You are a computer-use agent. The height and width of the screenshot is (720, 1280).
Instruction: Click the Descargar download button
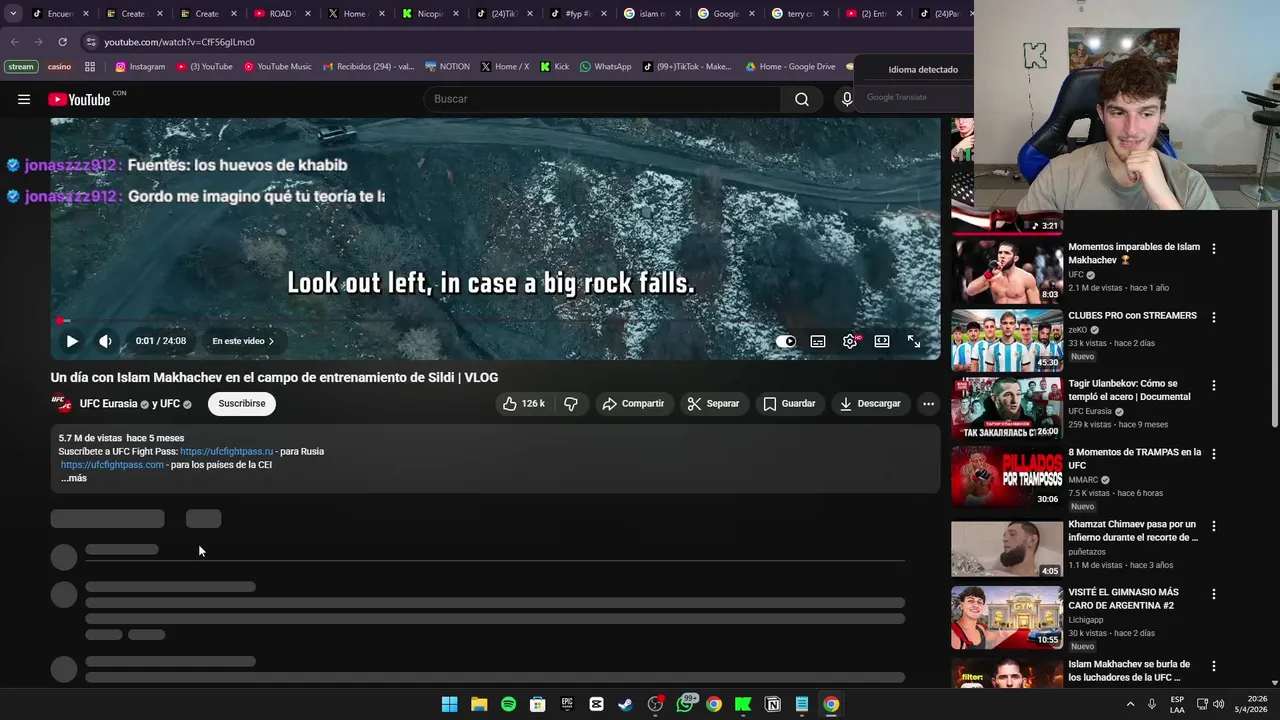click(x=870, y=403)
